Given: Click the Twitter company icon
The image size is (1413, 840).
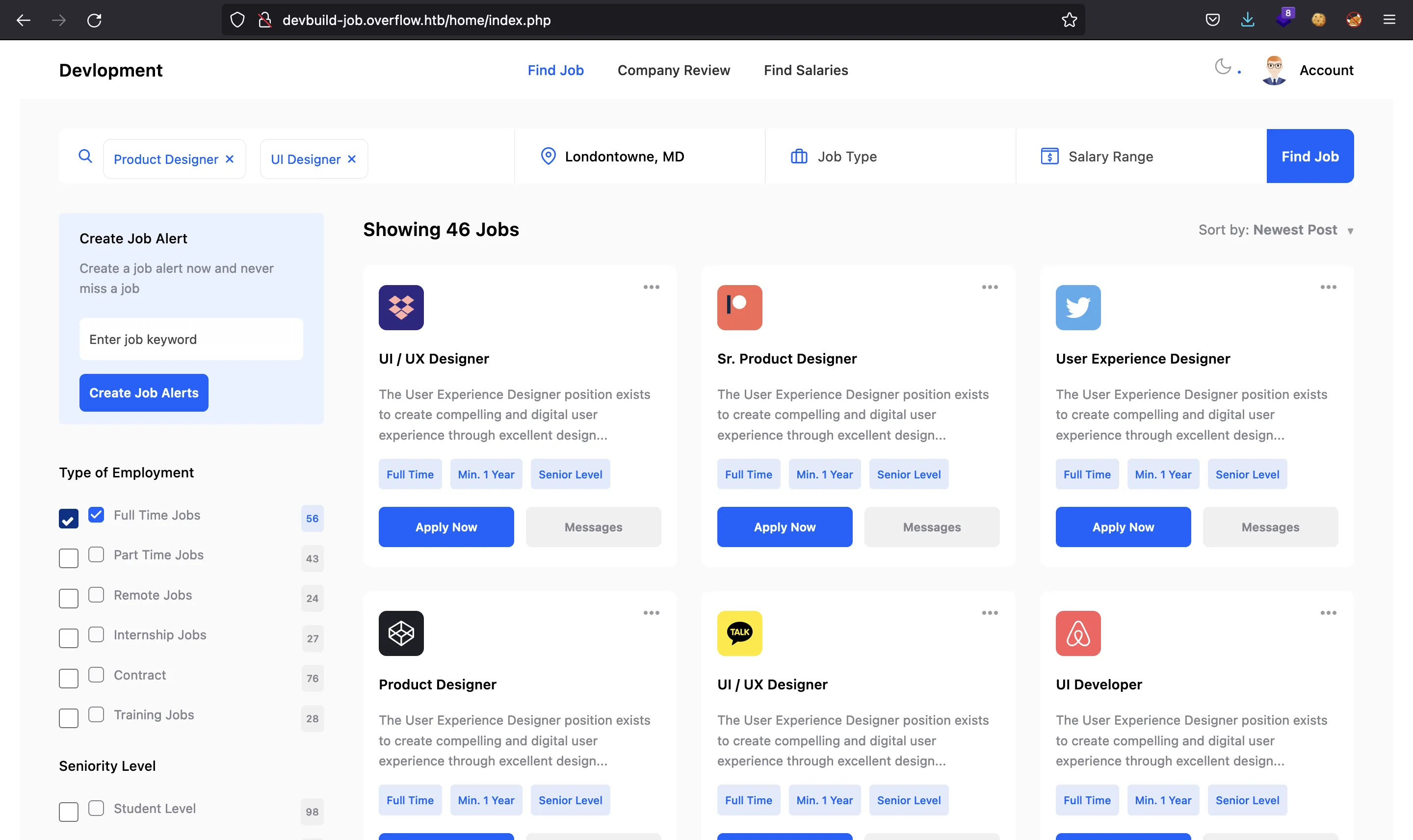Looking at the screenshot, I should click(1079, 307).
